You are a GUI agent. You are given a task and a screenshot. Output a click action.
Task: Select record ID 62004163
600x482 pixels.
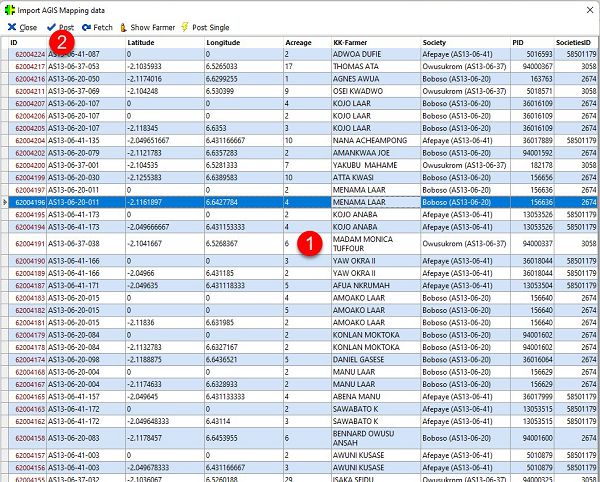click(28, 409)
